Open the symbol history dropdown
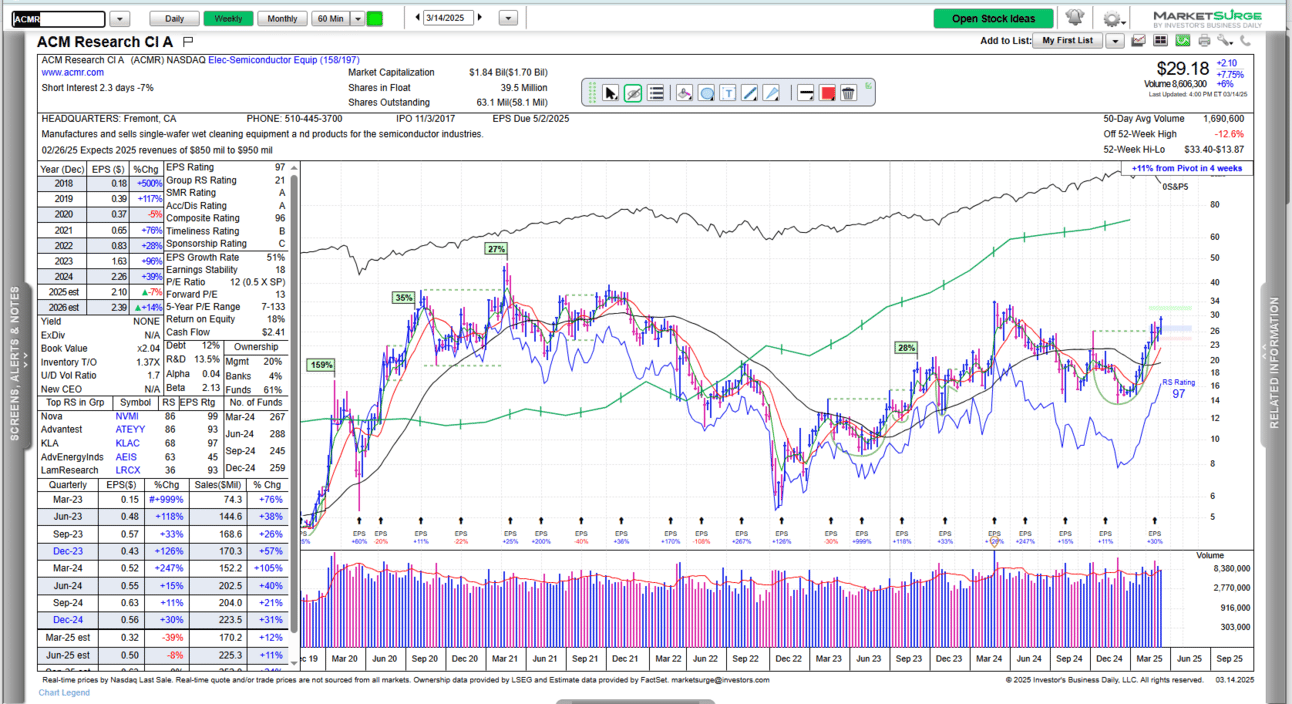The width and height of the screenshot is (1292, 704). (x=120, y=18)
